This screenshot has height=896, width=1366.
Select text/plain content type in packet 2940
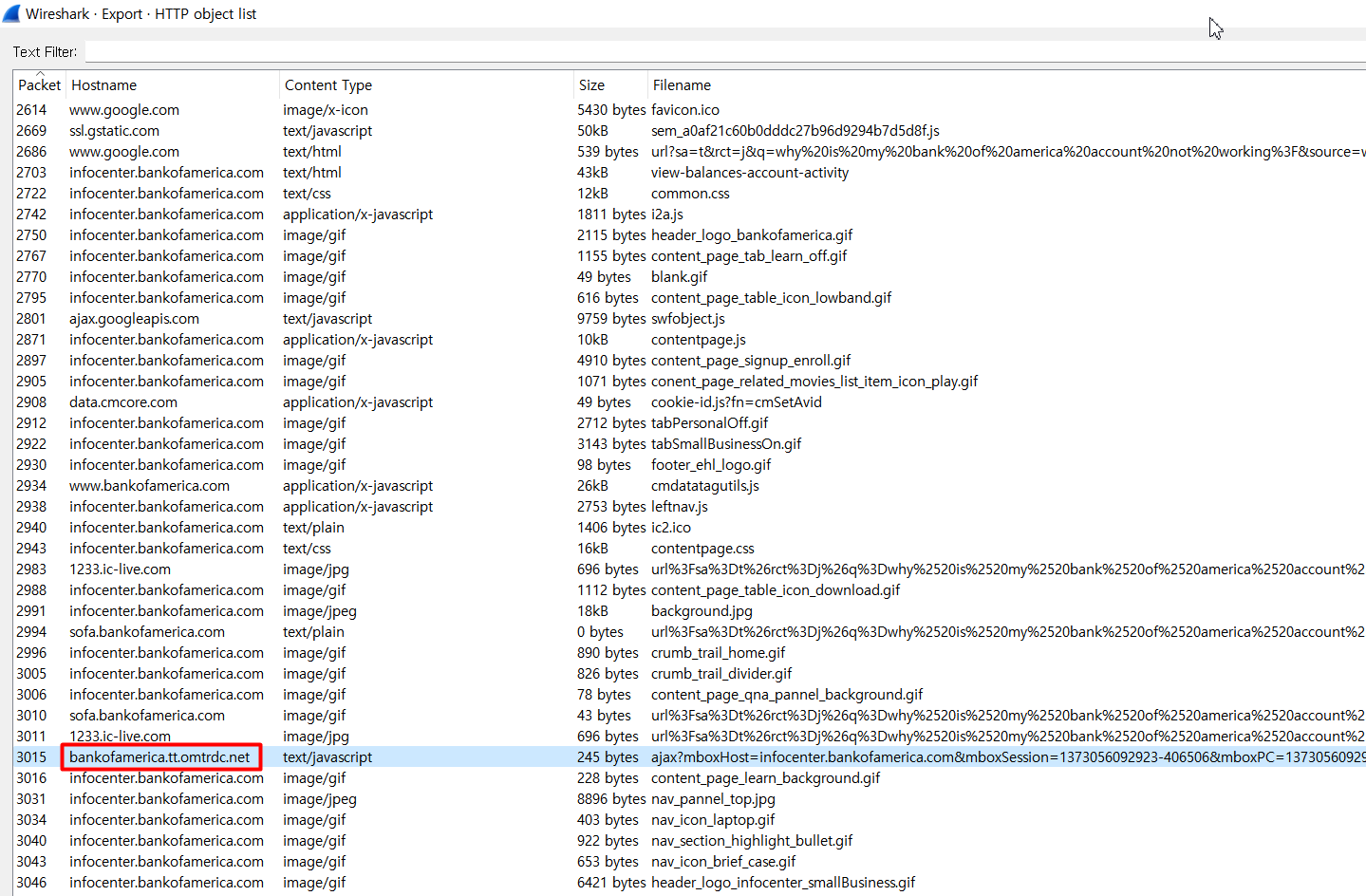(x=313, y=528)
